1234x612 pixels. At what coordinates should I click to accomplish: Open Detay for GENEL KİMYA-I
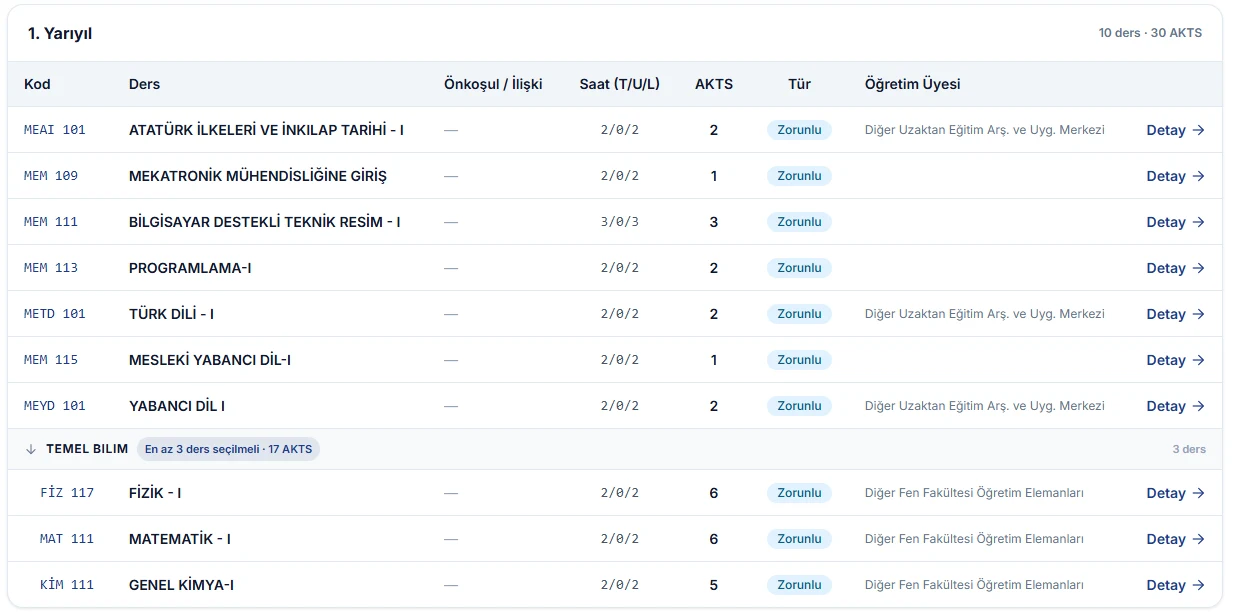click(1175, 585)
